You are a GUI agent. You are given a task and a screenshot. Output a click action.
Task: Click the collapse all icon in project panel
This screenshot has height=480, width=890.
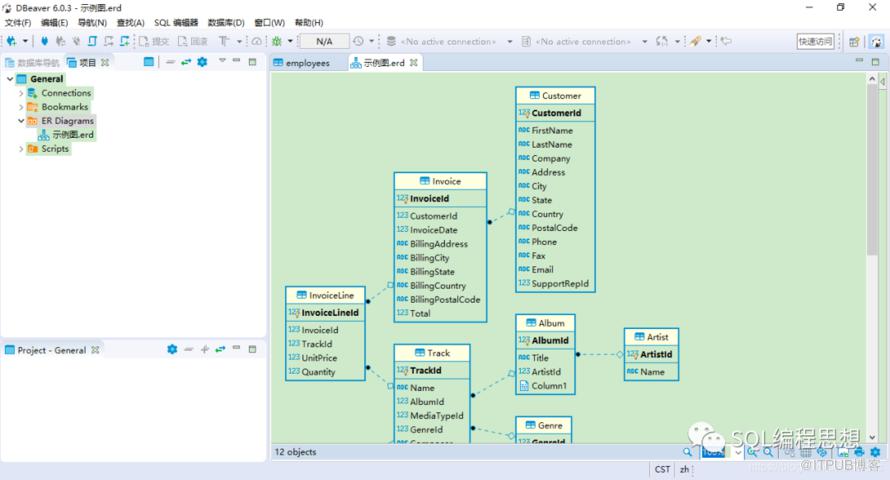point(170,62)
